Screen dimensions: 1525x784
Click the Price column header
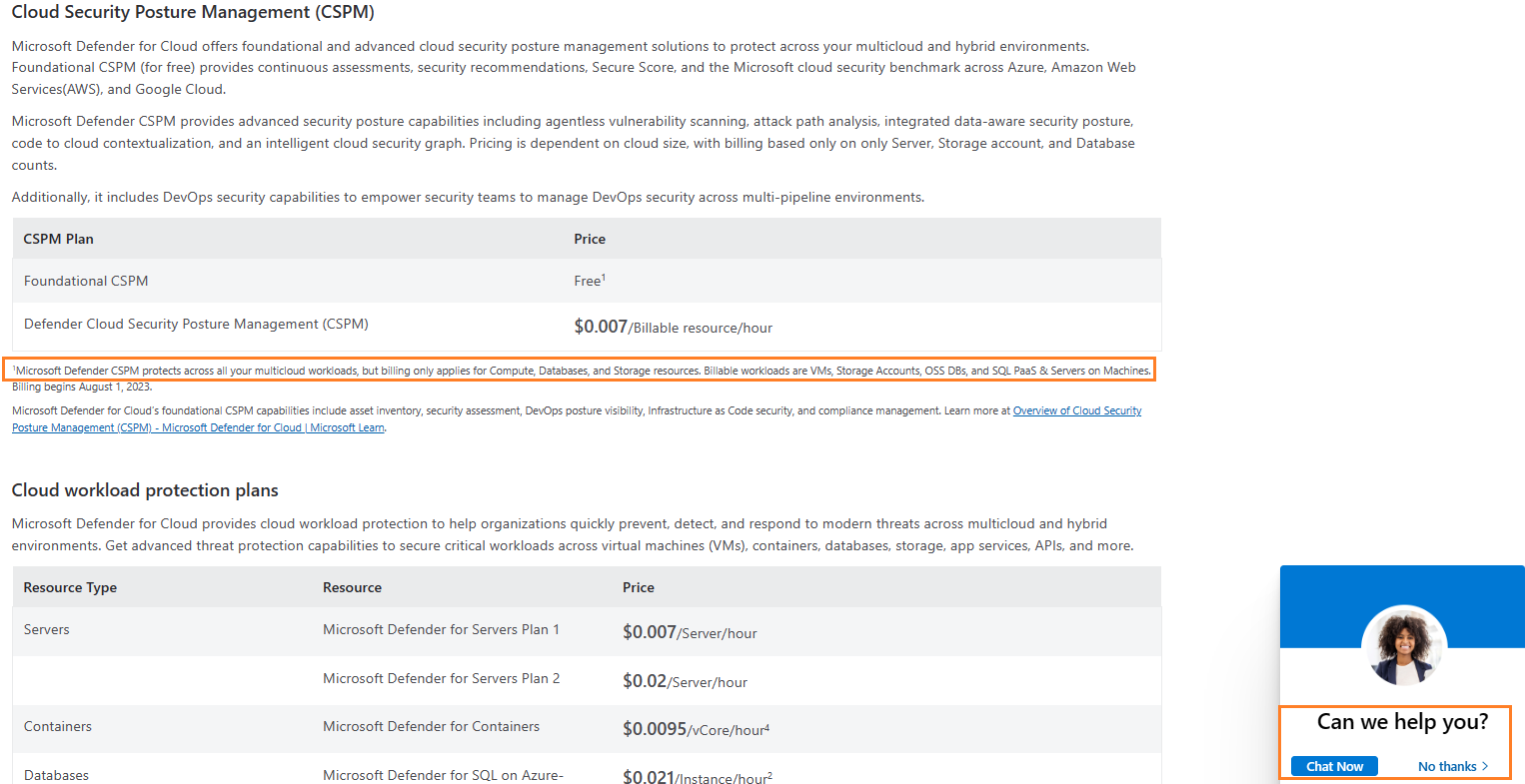pos(590,239)
